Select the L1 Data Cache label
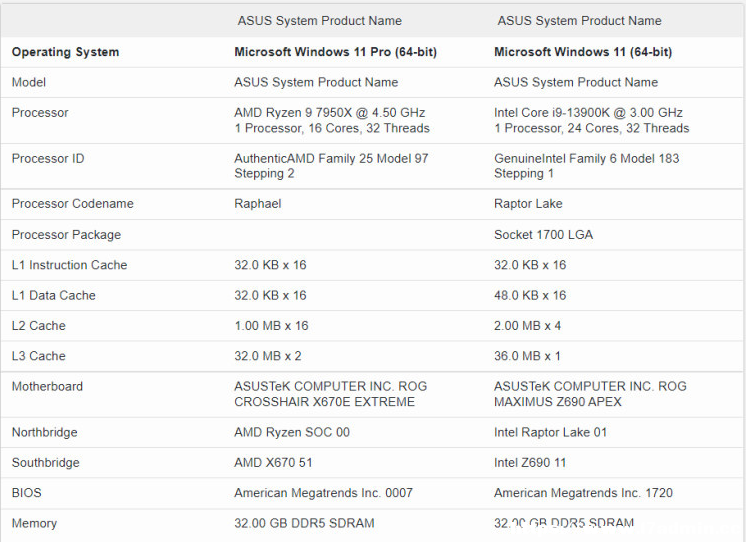746x542 pixels. (54, 296)
